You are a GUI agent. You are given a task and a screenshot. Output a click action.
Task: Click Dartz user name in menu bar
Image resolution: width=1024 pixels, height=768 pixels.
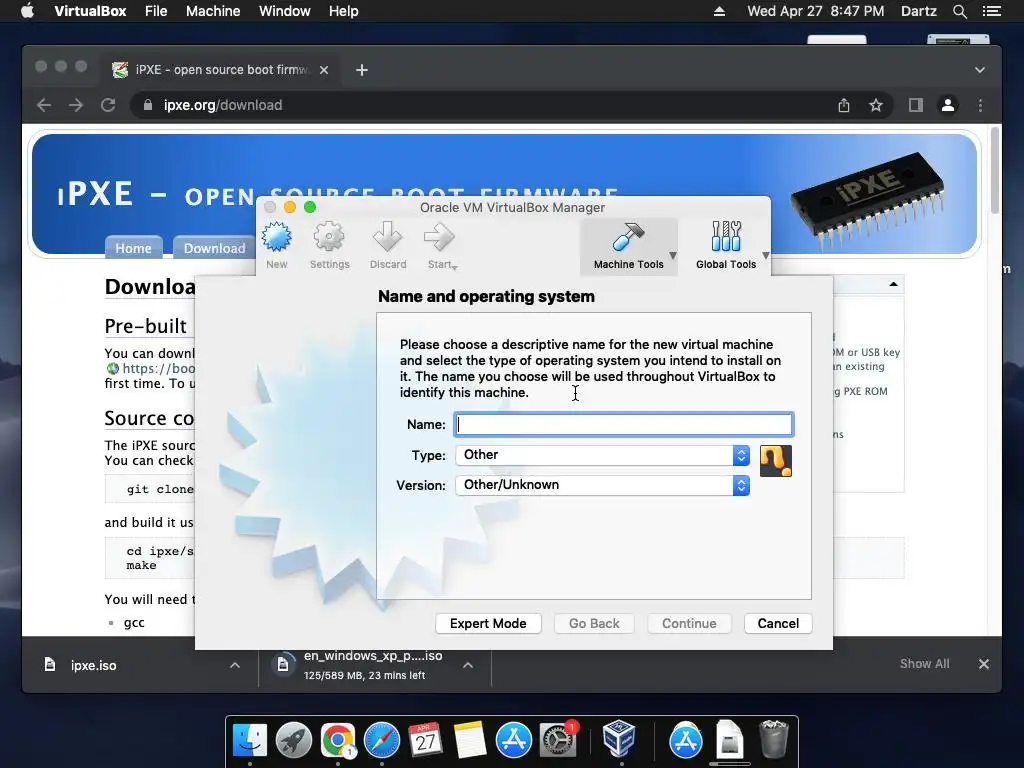pyautogui.click(x=918, y=11)
